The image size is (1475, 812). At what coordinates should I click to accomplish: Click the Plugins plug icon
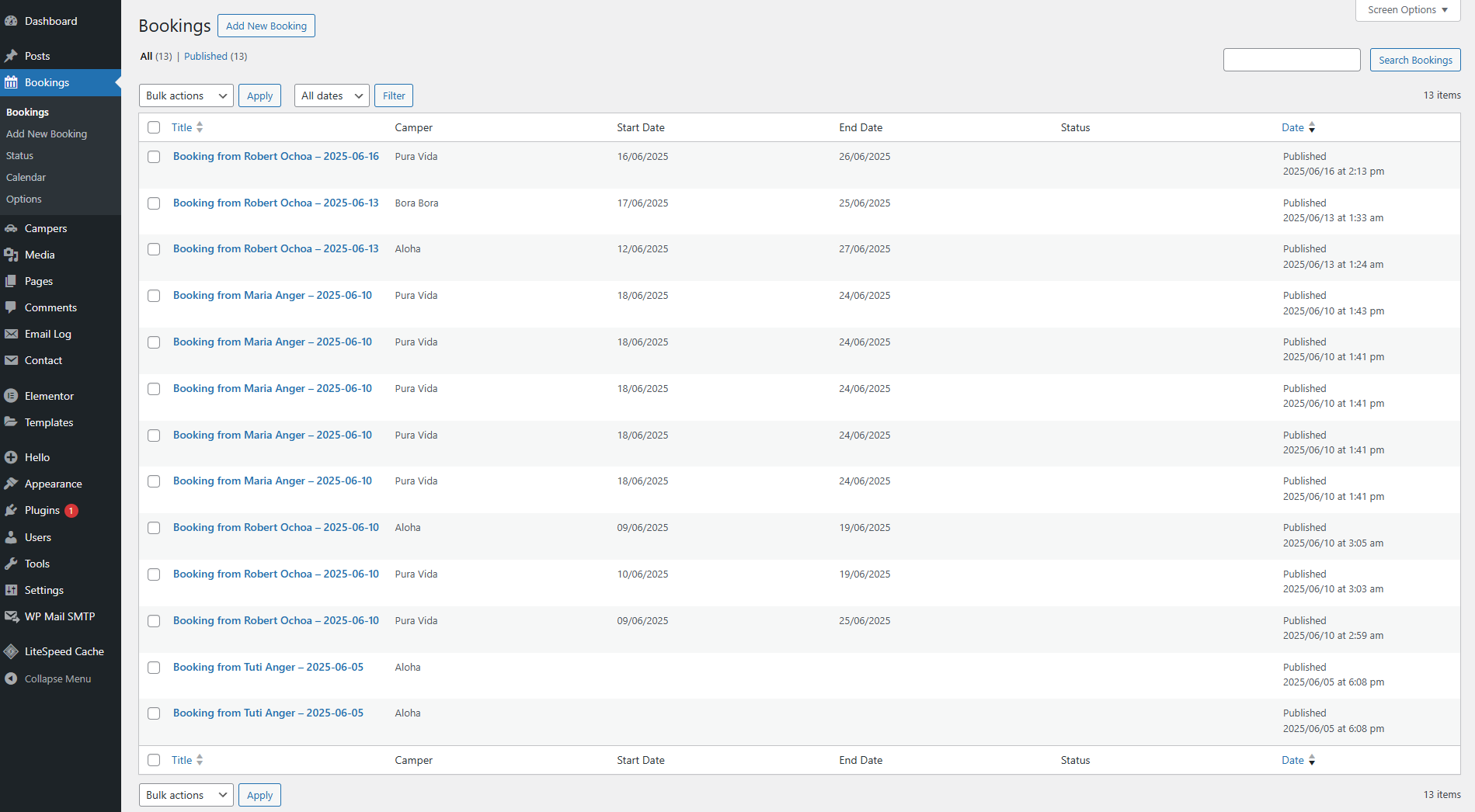(x=11, y=510)
